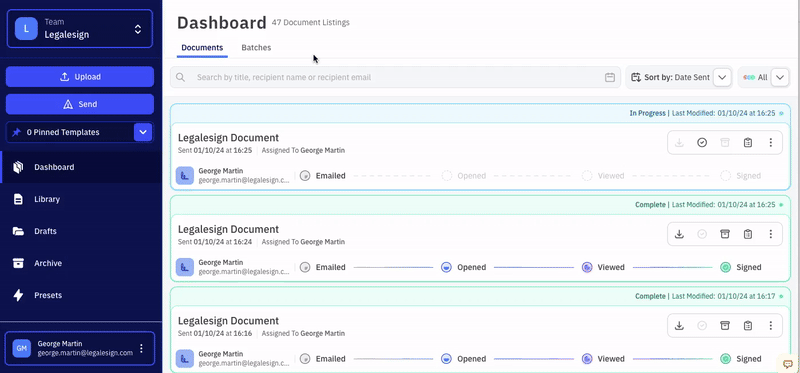The image size is (800, 373).
Task: Open more options for document sent 16:24
Action: tap(771, 234)
